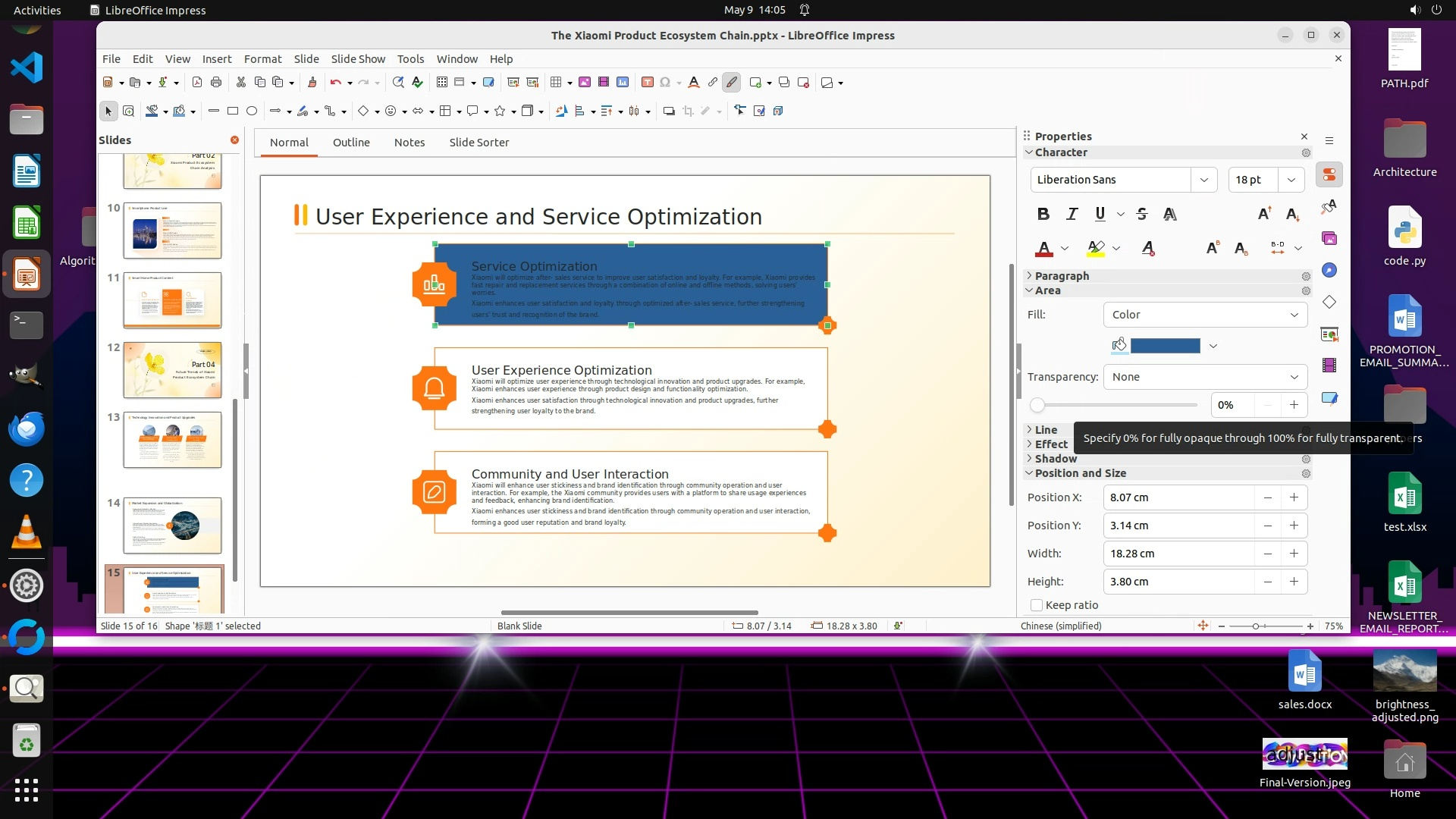Image resolution: width=1456 pixels, height=819 pixels.
Task: Open the Gallery deck in sidebar
Action: click(1329, 239)
